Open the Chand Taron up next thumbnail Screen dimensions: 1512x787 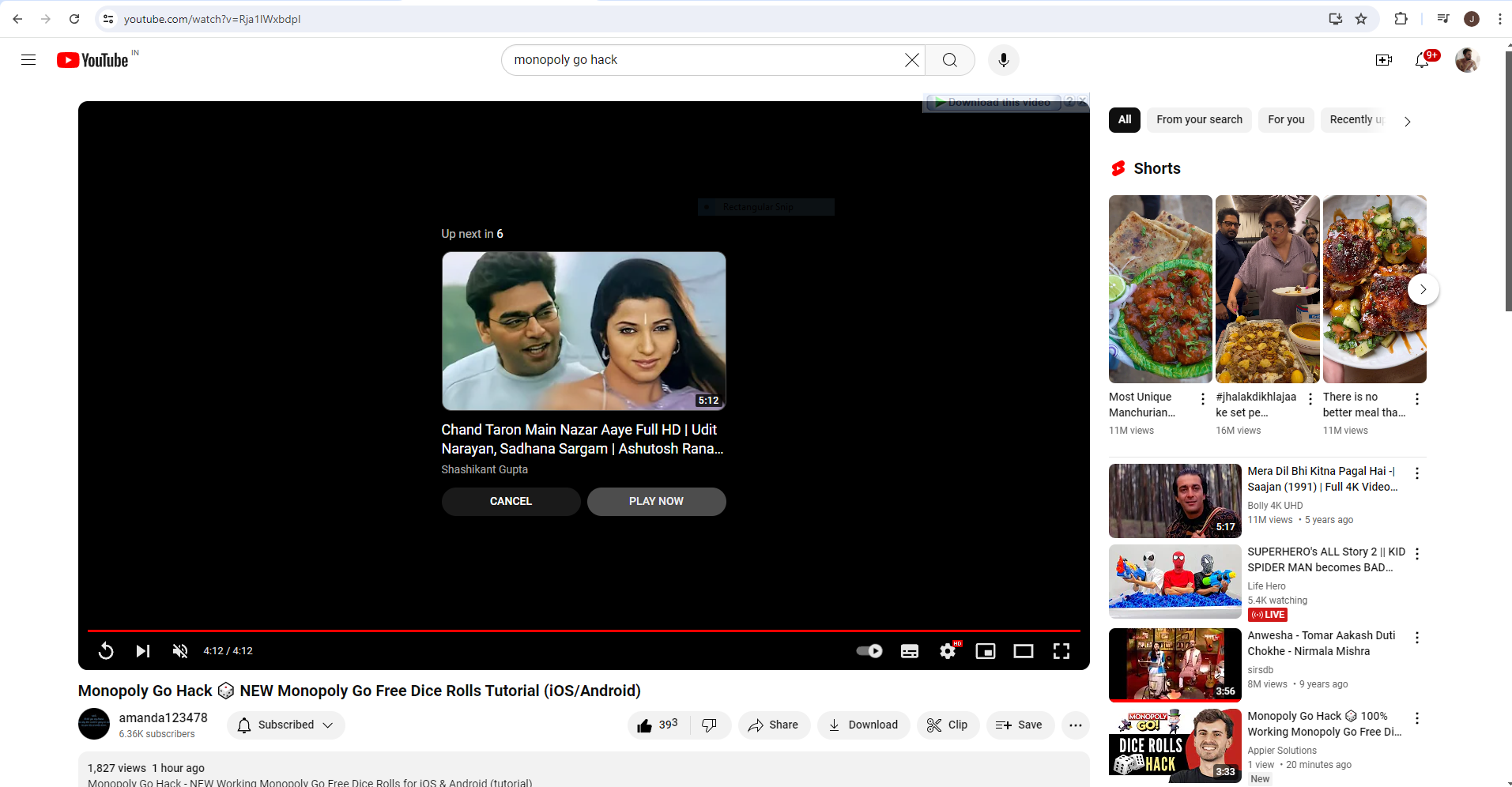584,331
